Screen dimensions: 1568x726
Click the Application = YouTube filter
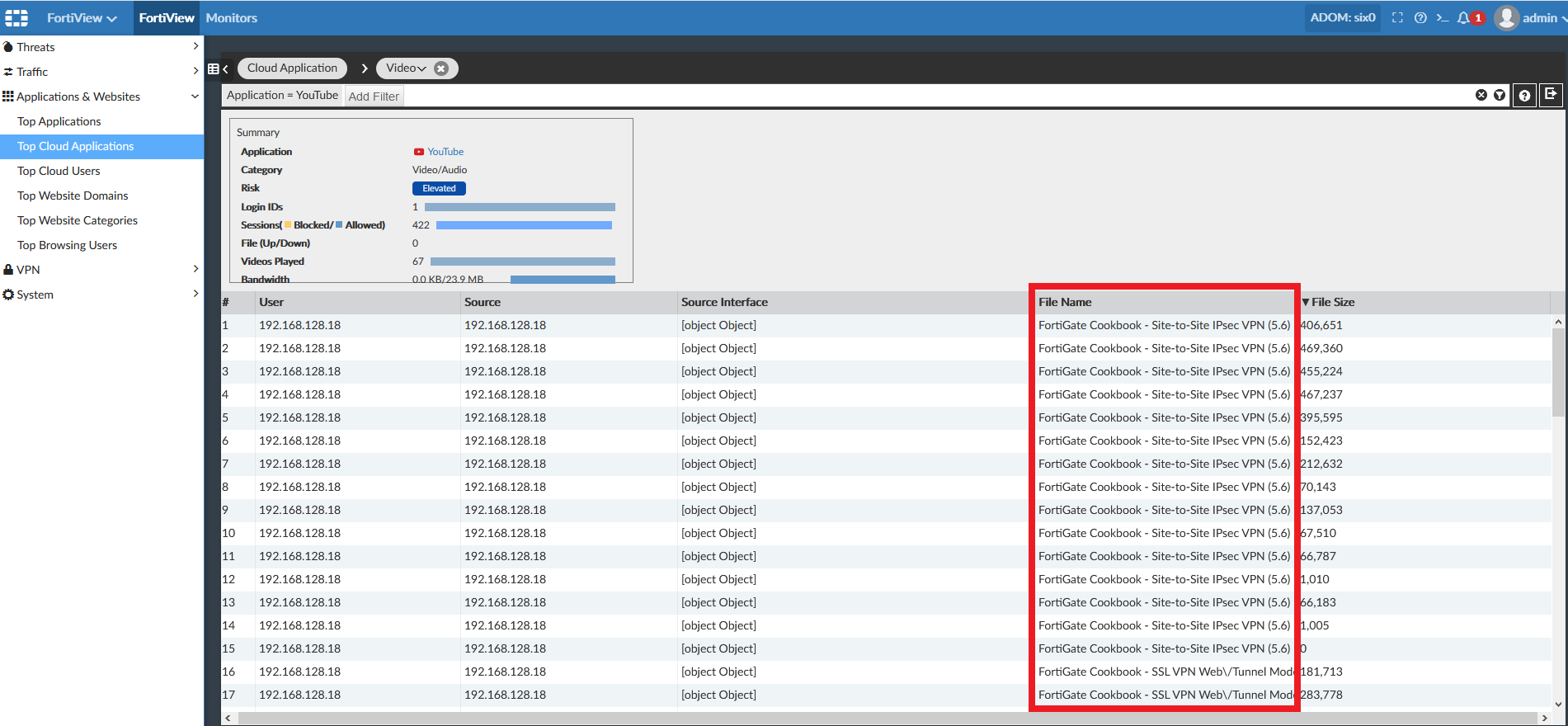point(282,96)
